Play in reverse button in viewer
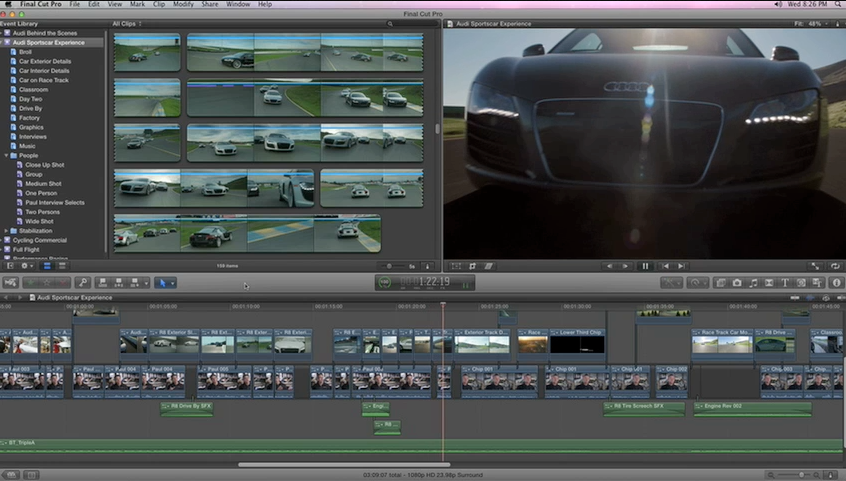Image resolution: width=846 pixels, height=481 pixels. pos(610,266)
